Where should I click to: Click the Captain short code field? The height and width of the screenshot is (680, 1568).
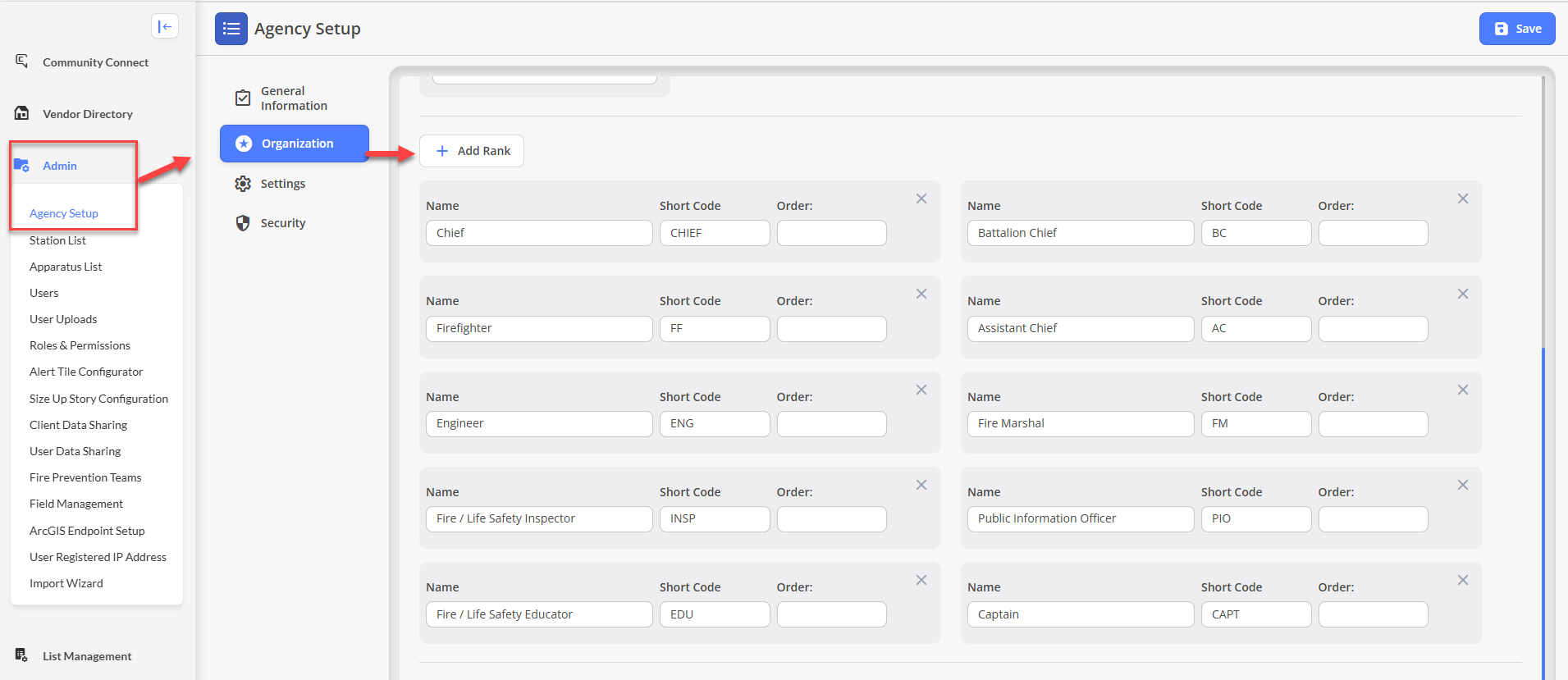point(1255,614)
